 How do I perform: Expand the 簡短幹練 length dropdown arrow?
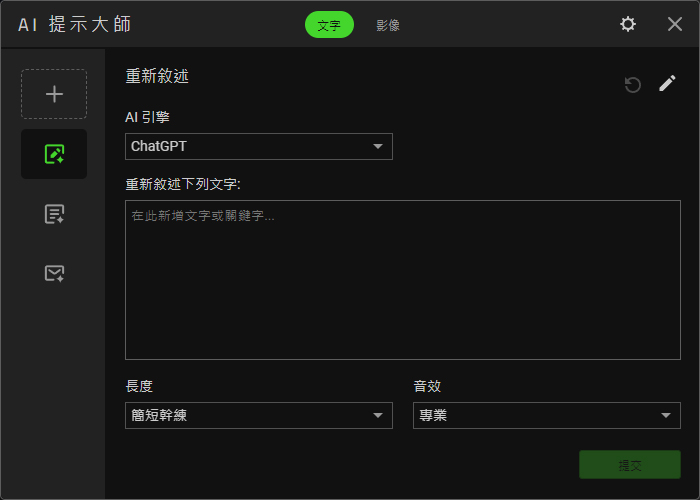(x=378, y=416)
